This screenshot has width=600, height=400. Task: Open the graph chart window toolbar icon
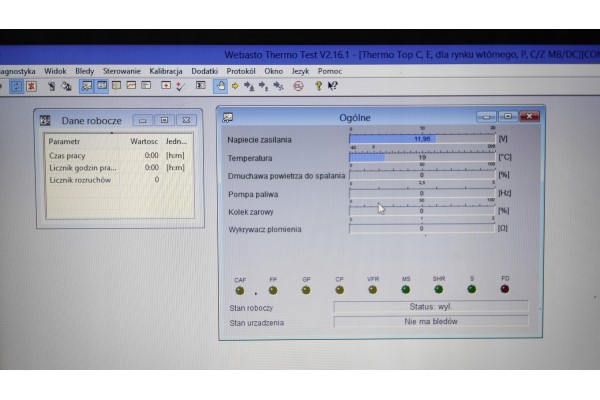131,86
